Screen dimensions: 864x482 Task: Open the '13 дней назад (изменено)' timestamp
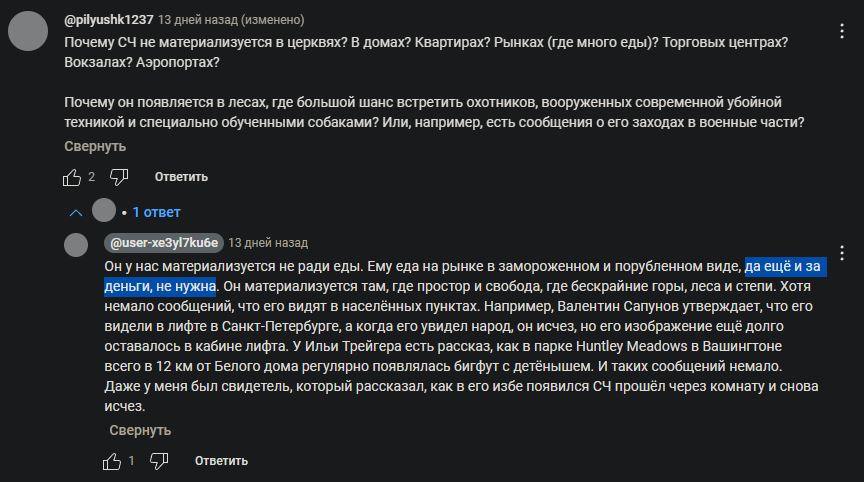point(231,20)
